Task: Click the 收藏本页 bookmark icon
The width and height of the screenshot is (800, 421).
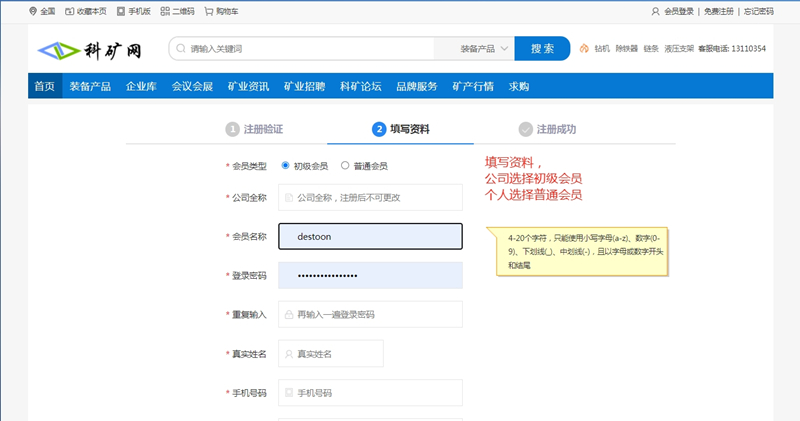Action: coord(69,11)
